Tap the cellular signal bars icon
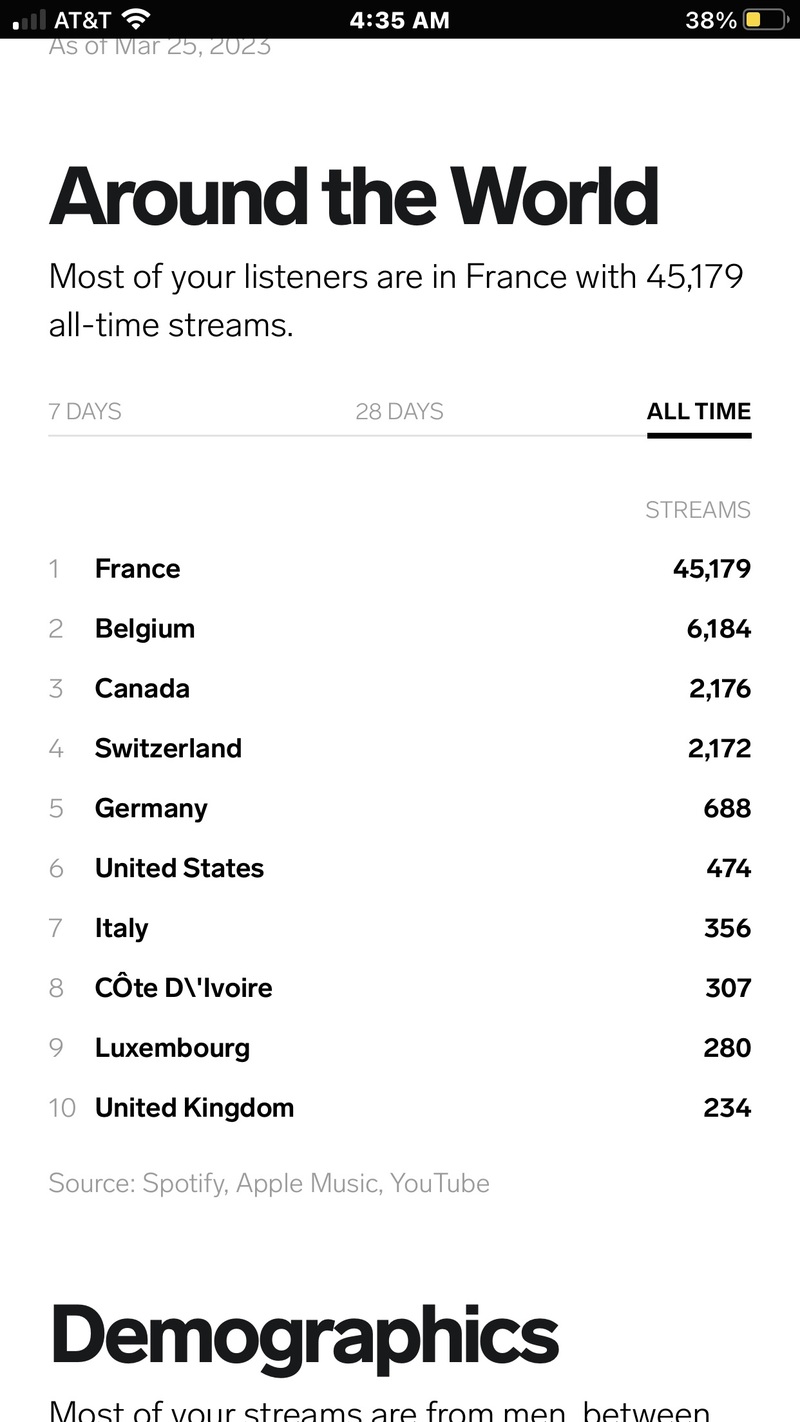Viewport: 800px width, 1422px height. [30, 20]
